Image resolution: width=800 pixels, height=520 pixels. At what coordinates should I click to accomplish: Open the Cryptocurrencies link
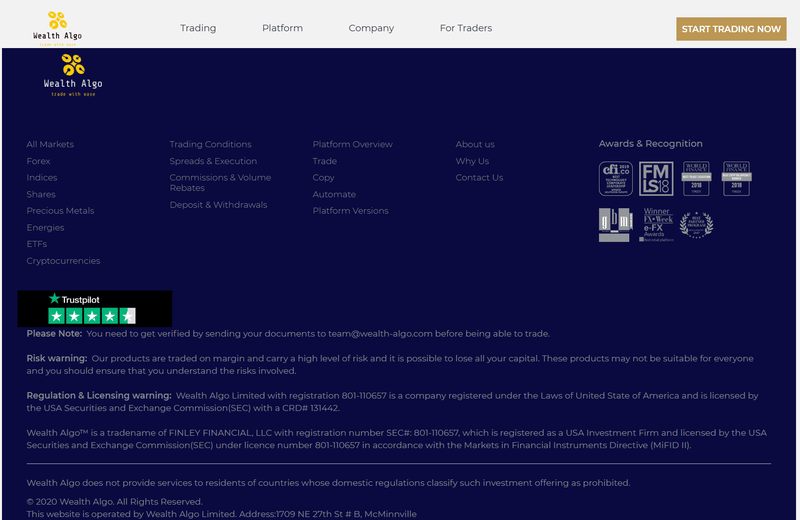click(x=63, y=261)
